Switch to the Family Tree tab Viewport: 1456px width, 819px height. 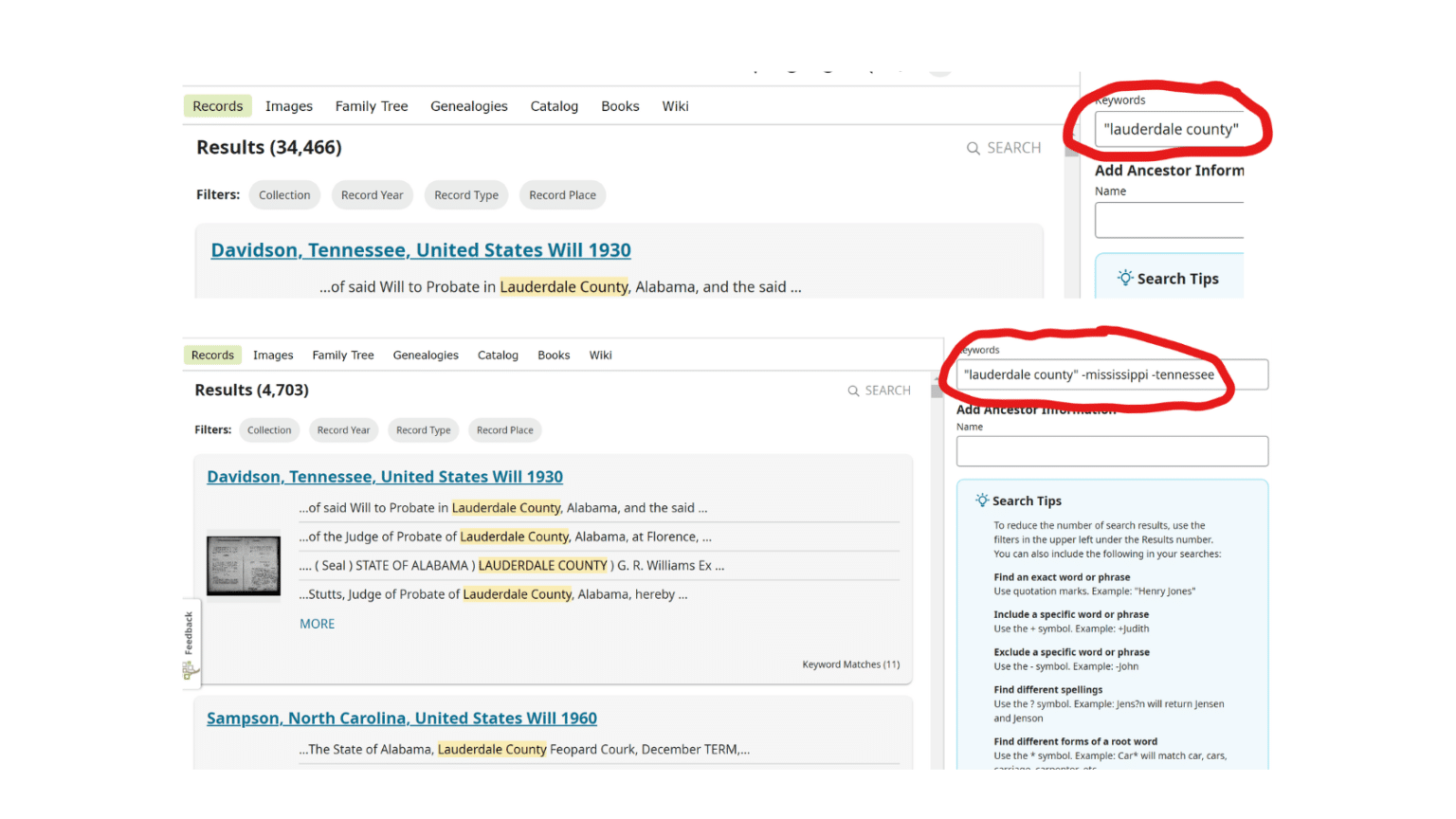(342, 355)
